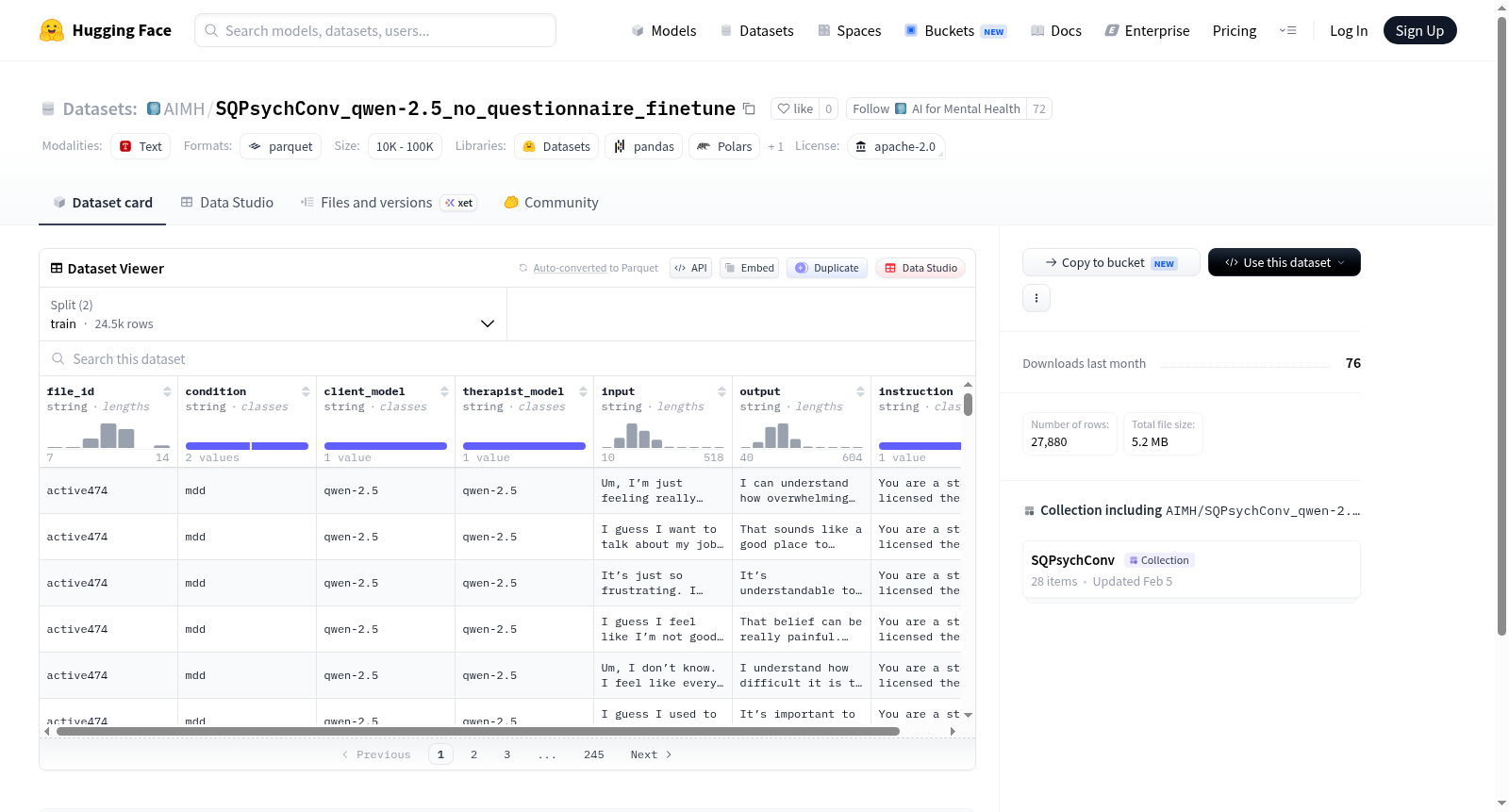Screen dimensions: 1509x812
Task: Open the Dataset card tab
Action: [x=102, y=203]
